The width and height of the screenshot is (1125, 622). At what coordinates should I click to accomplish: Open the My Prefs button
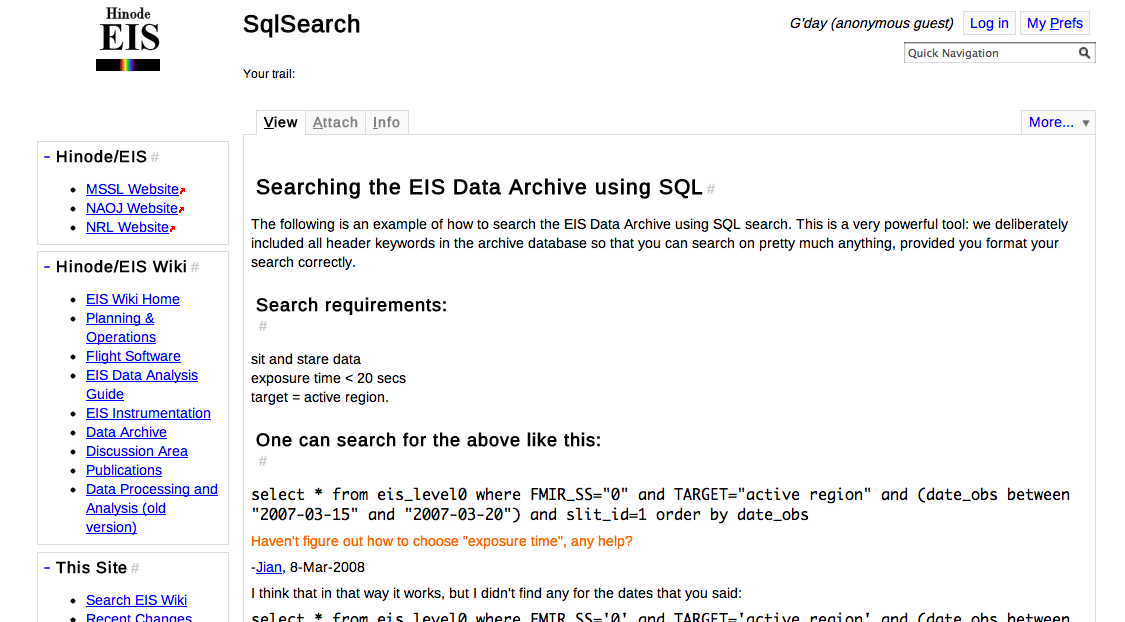(1054, 23)
